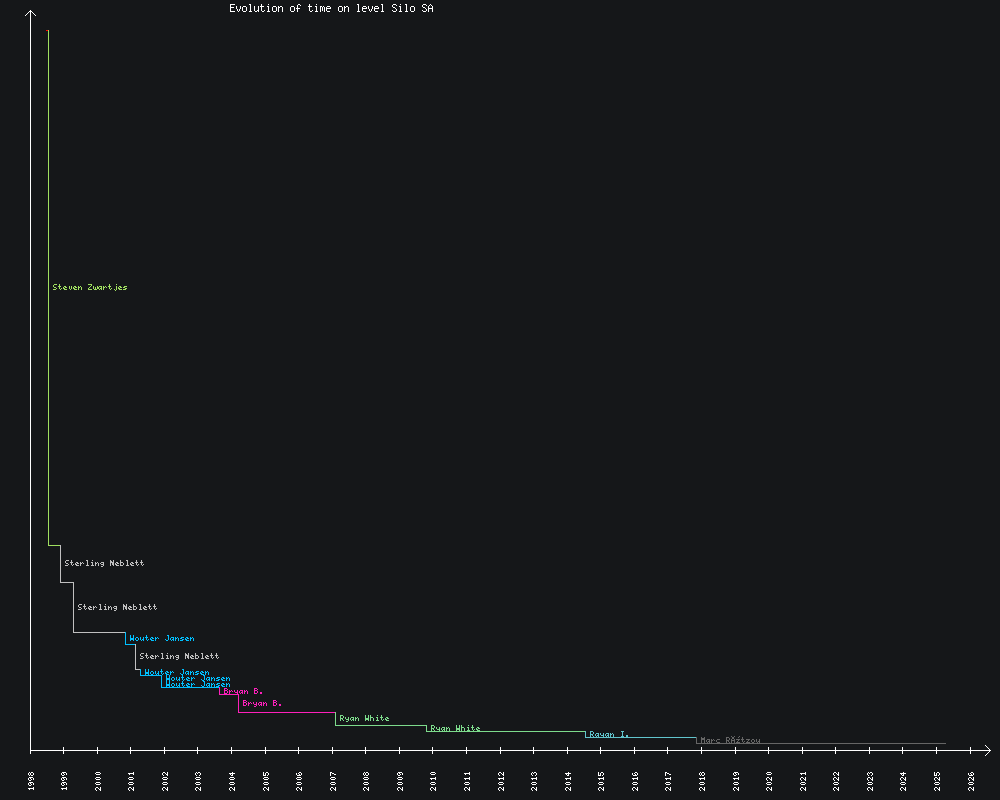Click the Steven Zwartjes record label
This screenshot has height=800, width=1000.
(90, 288)
